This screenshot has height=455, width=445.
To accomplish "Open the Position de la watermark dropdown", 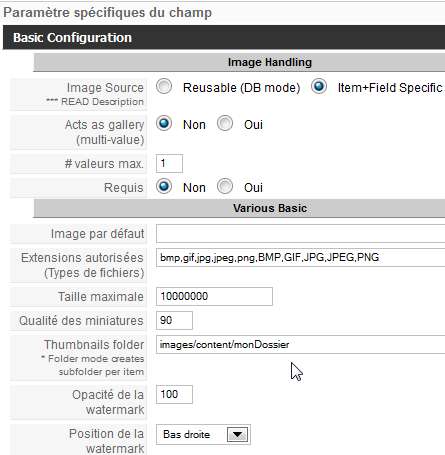I will pos(203,434).
